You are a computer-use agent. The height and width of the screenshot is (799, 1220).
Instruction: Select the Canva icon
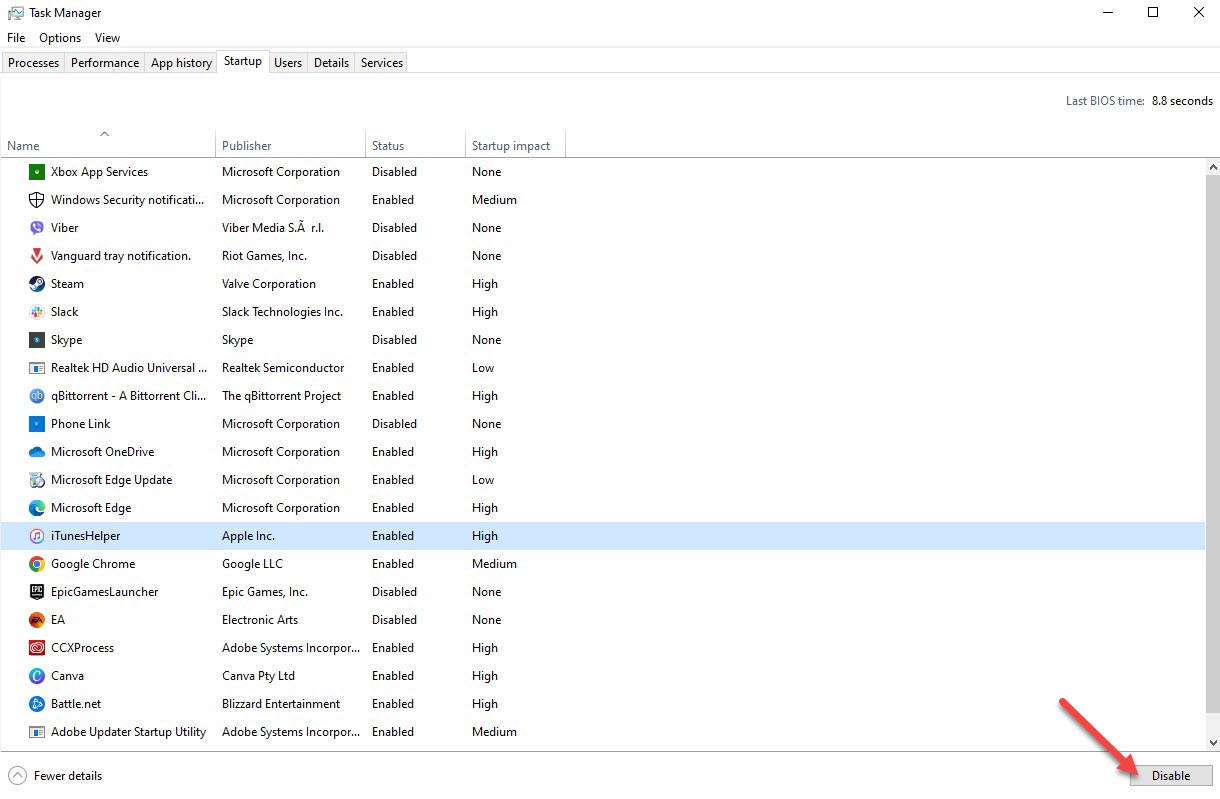37,676
